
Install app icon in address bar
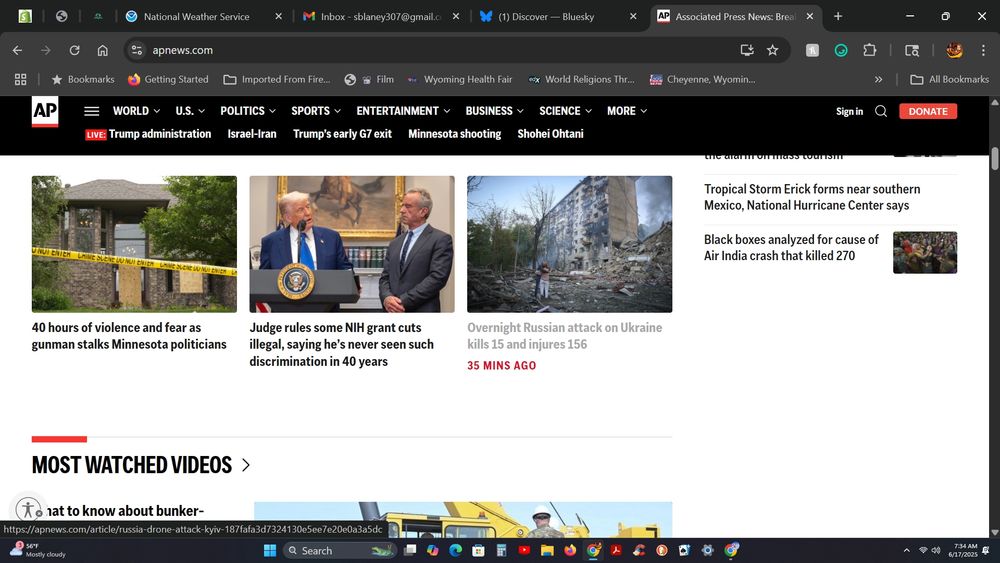(747, 50)
